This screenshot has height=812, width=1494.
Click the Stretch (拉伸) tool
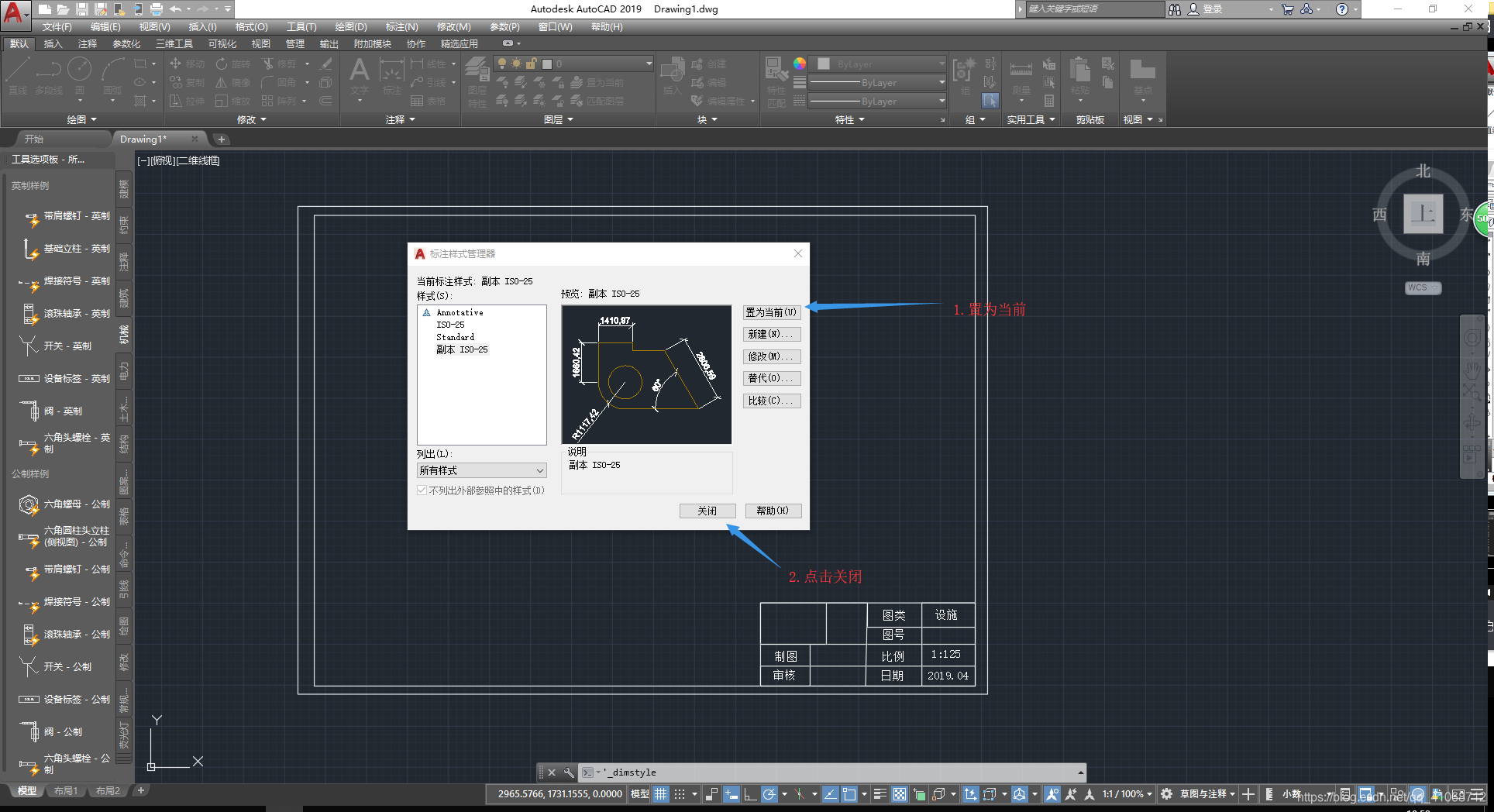[187, 101]
